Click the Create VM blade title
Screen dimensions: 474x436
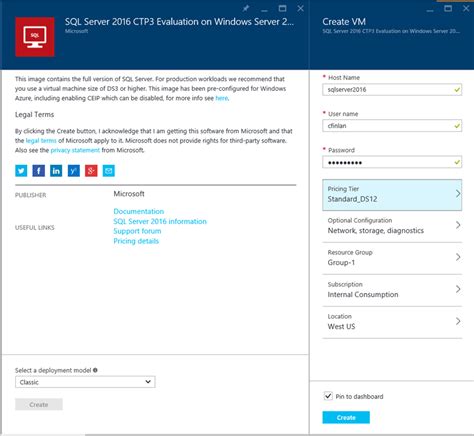point(344,22)
